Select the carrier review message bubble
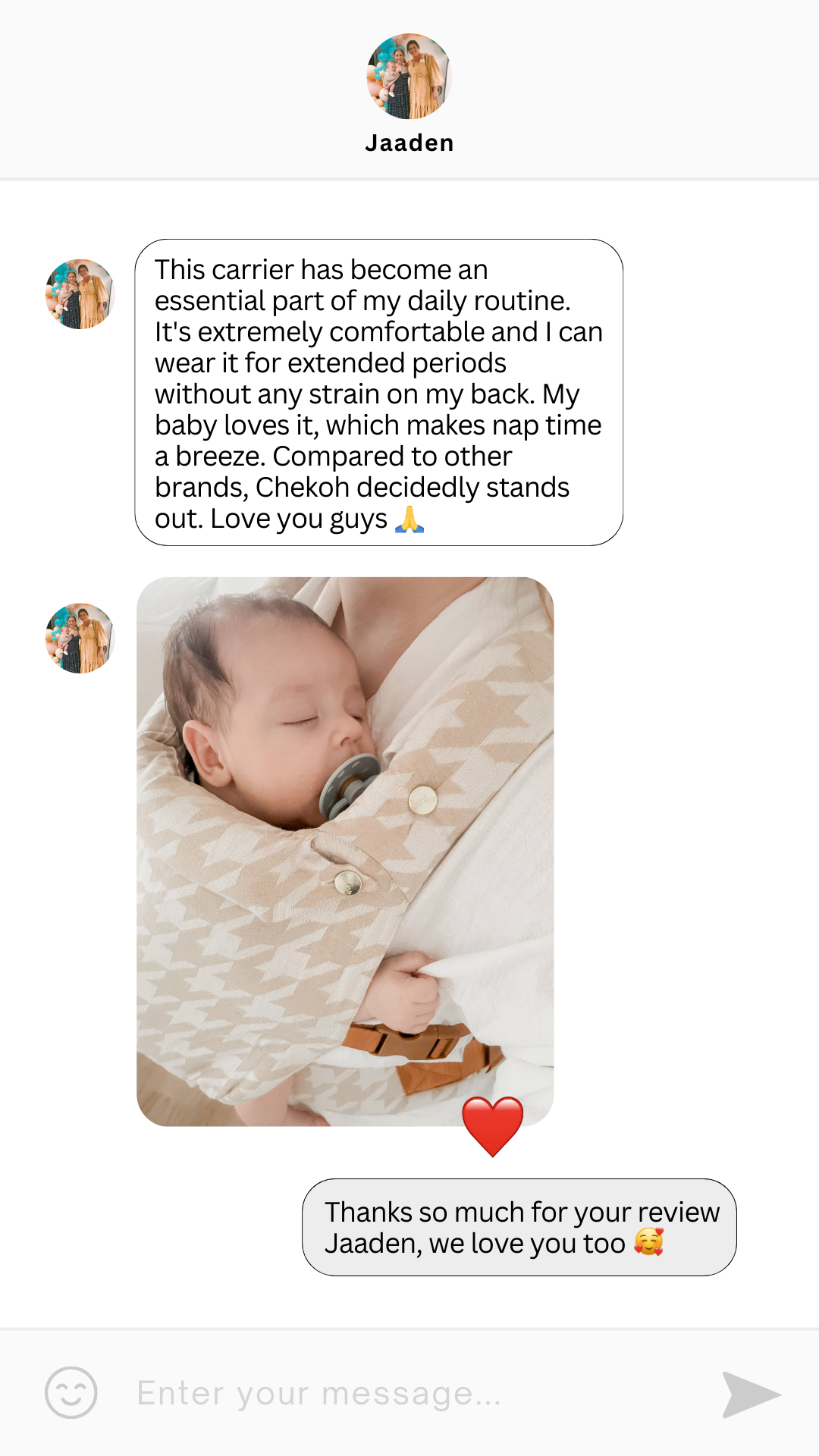This screenshot has width=819, height=1456. click(x=378, y=392)
